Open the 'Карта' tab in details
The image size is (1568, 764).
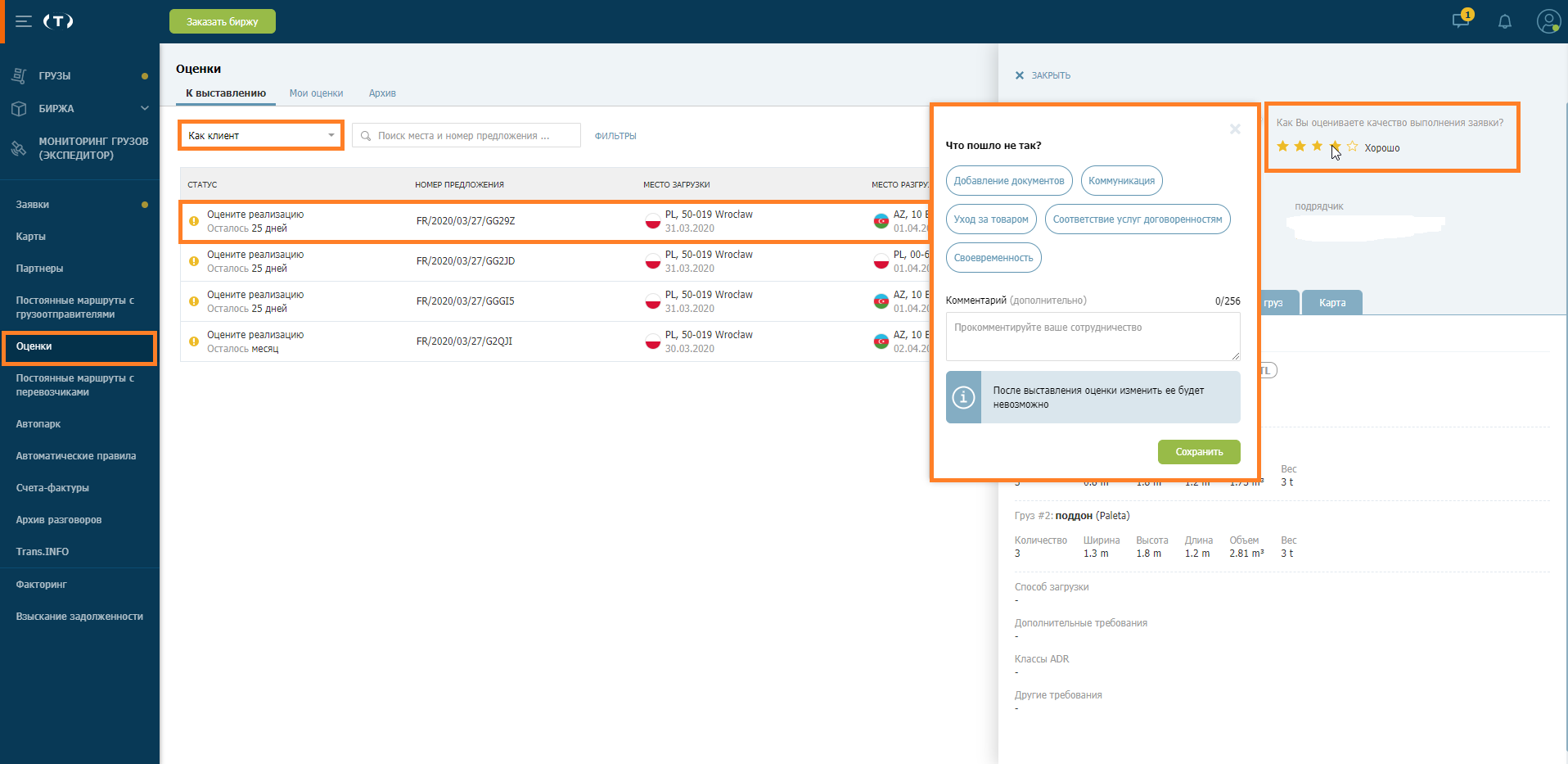coord(1332,302)
